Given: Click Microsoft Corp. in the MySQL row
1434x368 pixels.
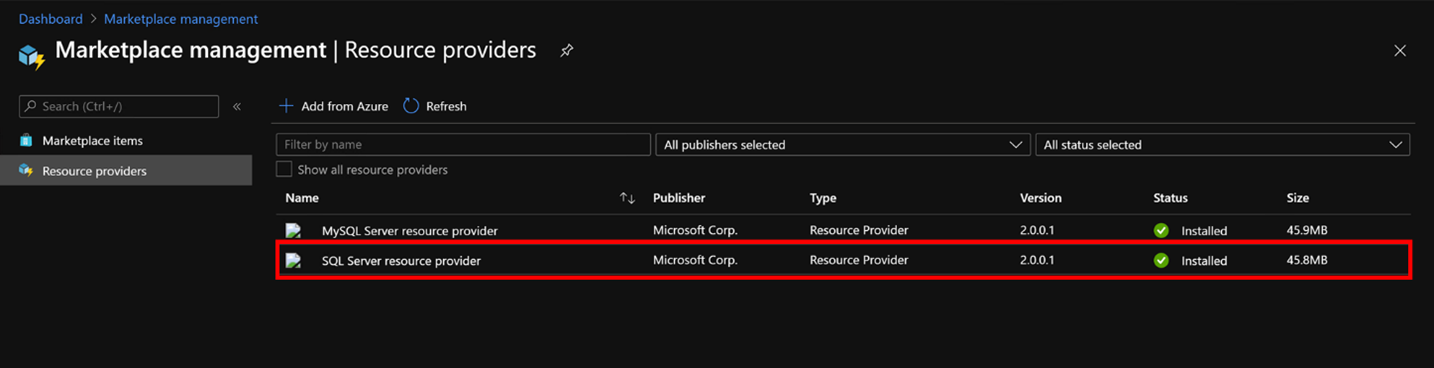Looking at the screenshot, I should pyautogui.click(x=695, y=230).
